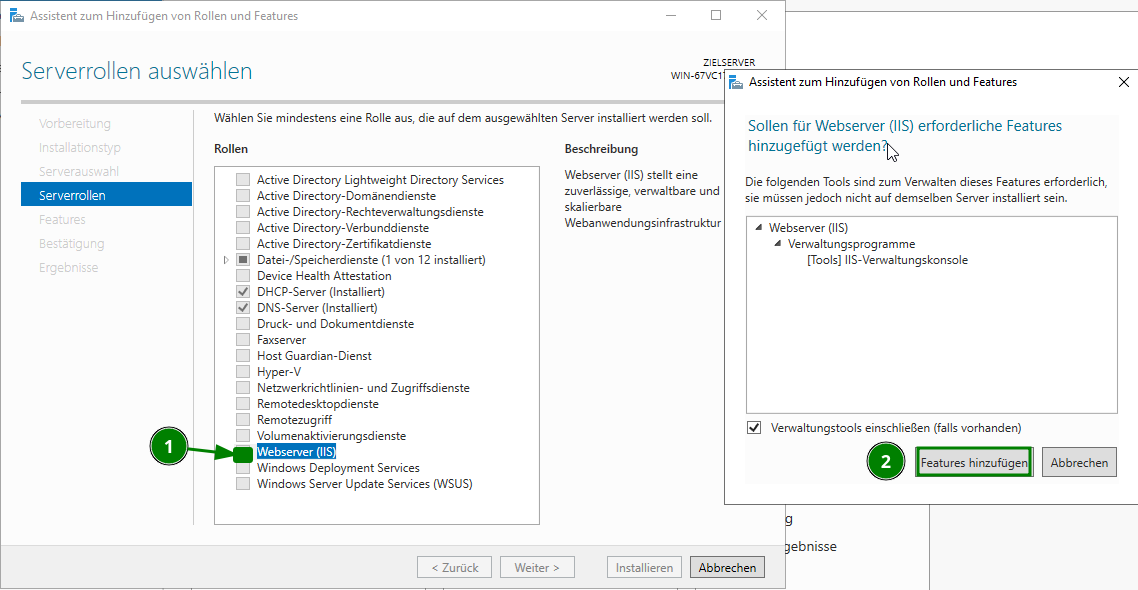The height and width of the screenshot is (590, 1138).
Task: Select the Remotedesktopdienste checkbox
Action: [x=242, y=403]
